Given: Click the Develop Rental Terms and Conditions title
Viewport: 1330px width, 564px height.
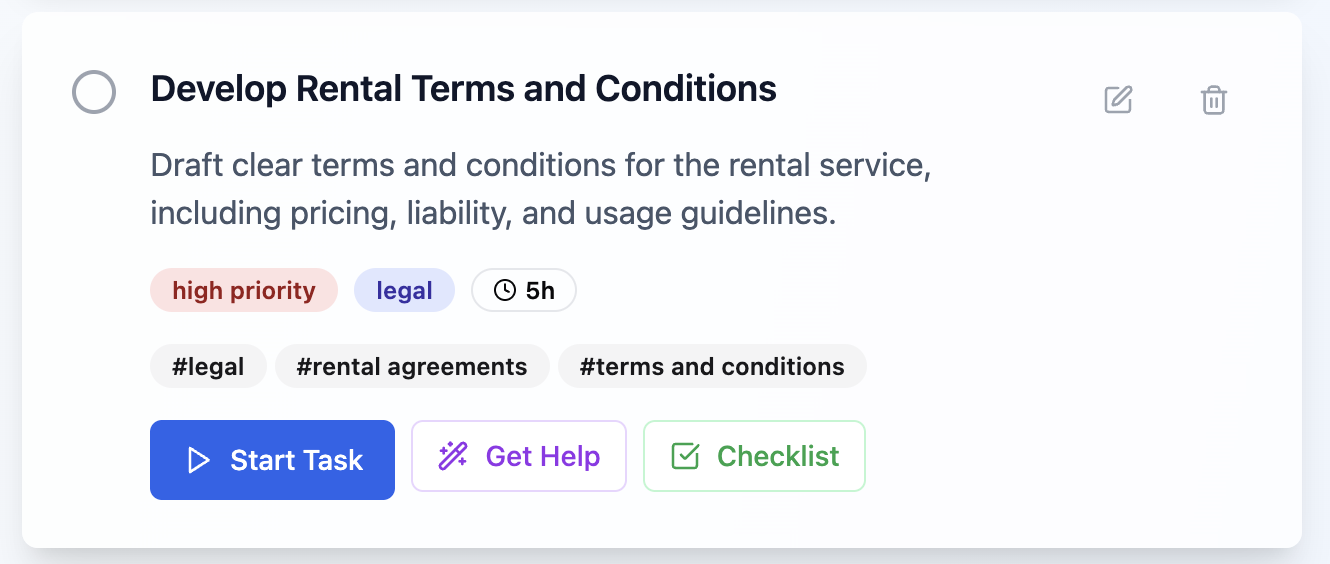Looking at the screenshot, I should pyautogui.click(x=463, y=89).
